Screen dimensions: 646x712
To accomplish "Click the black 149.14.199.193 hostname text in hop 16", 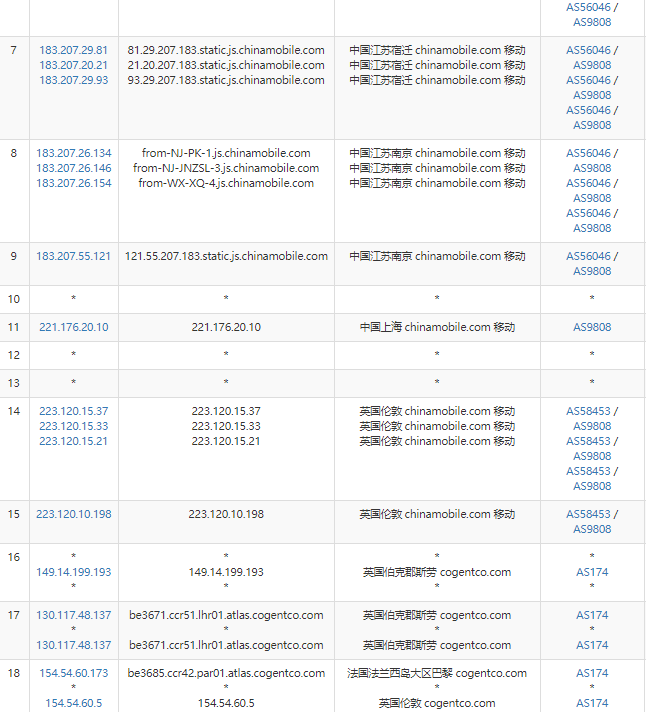I will pos(226,572).
